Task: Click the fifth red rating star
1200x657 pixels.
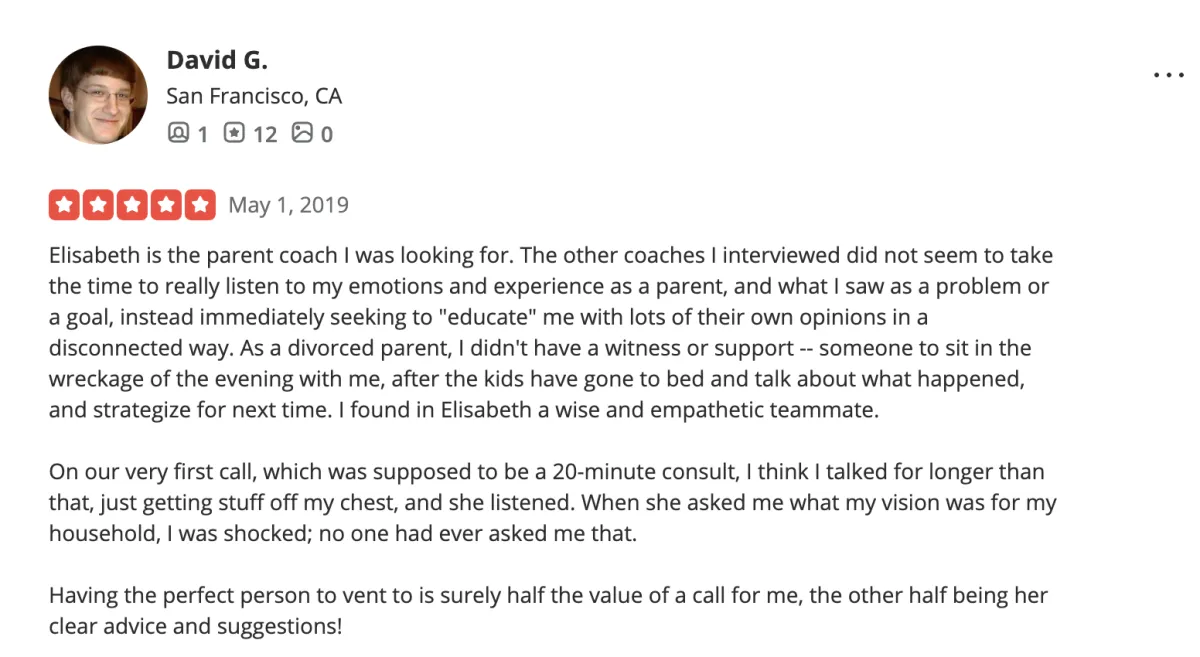Action: 201,205
